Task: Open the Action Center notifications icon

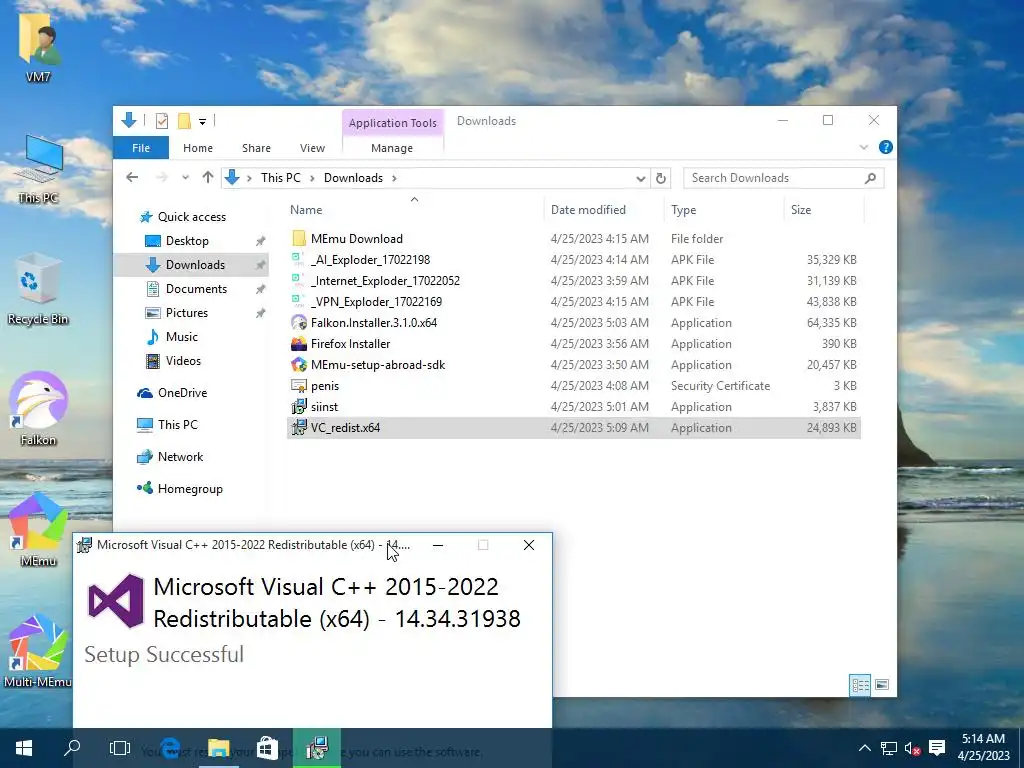Action: click(x=937, y=748)
